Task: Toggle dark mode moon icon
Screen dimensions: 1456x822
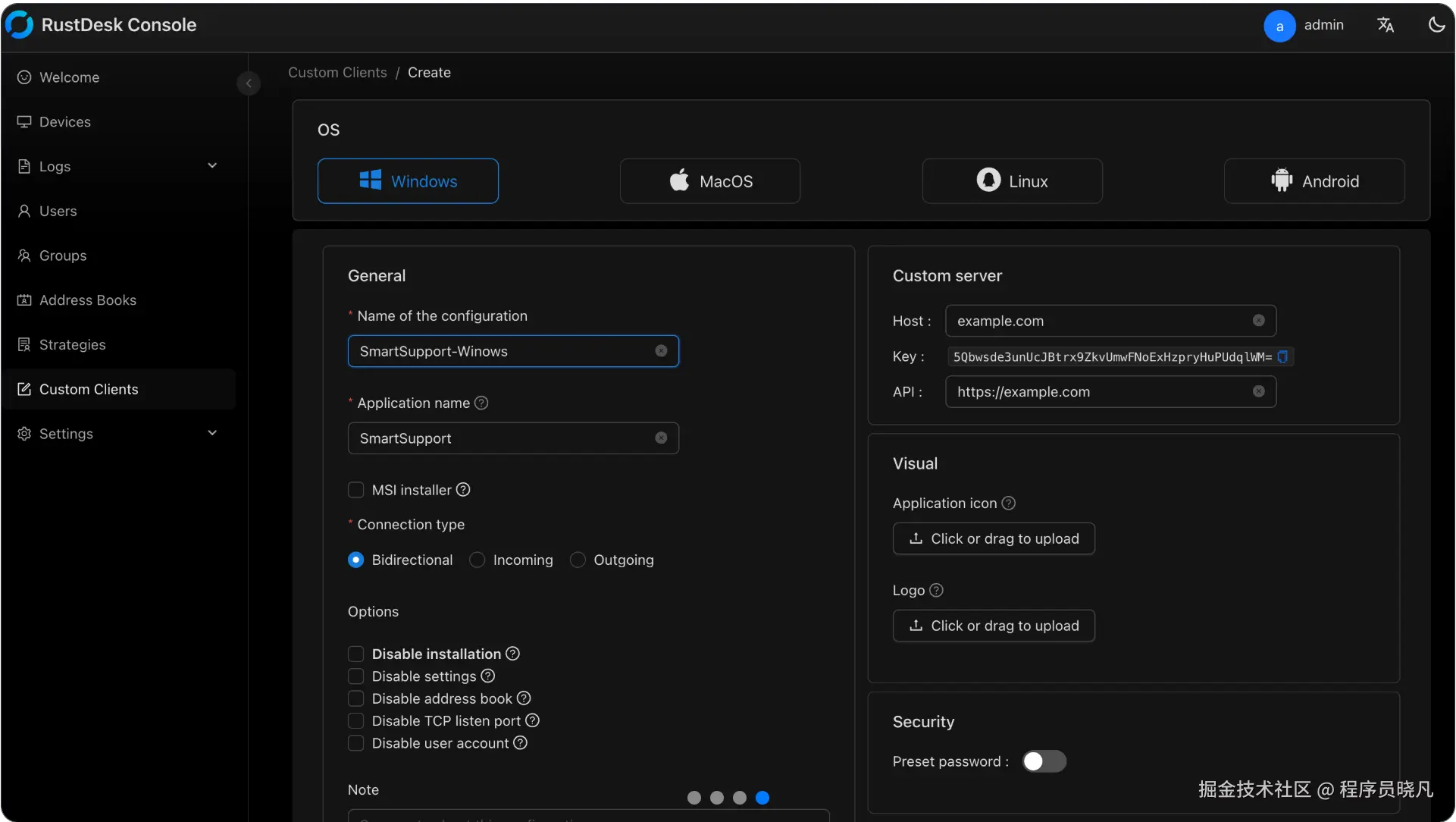Action: (1436, 25)
